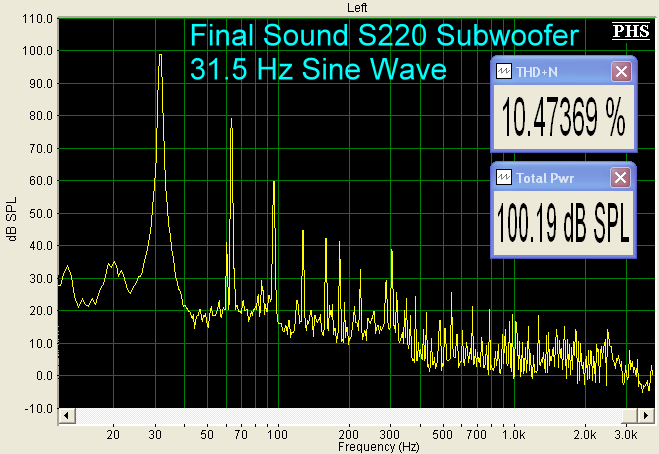Image resolution: width=659 pixels, height=454 pixels.
Task: Click the 110.0 y-axis value
Action: pyautogui.click(x=37, y=19)
